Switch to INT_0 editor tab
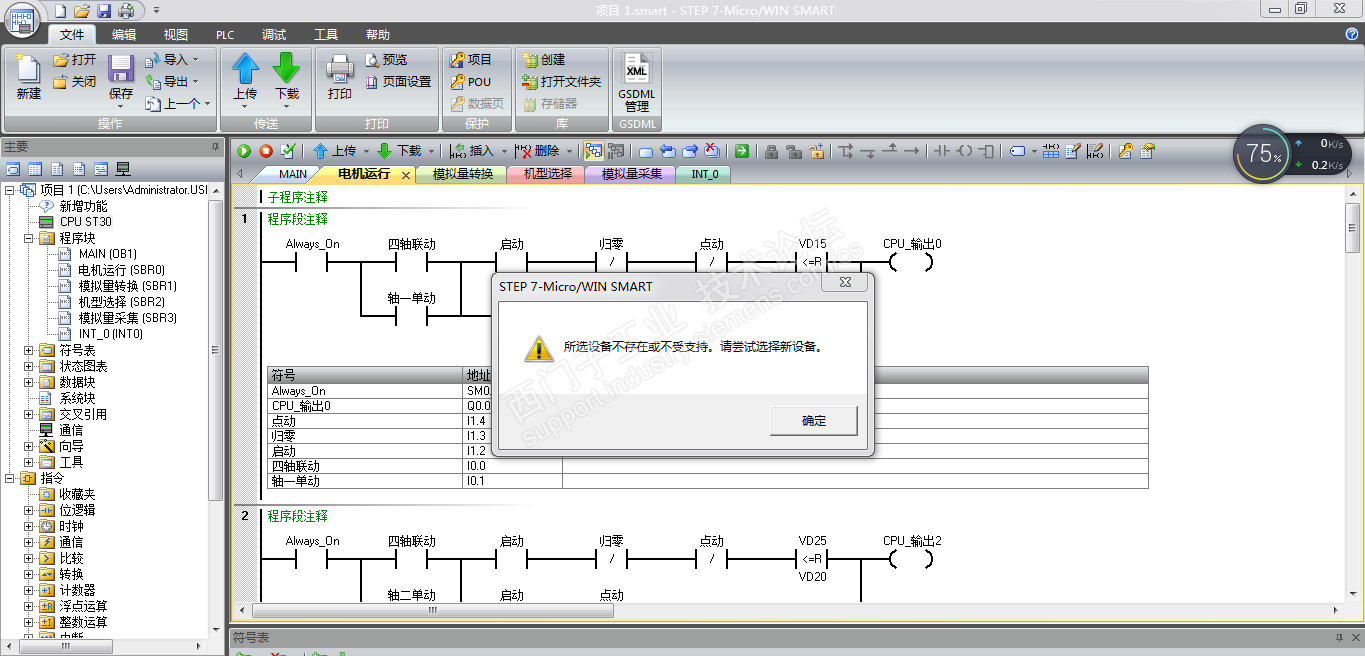Viewport: 1365px width, 656px height. [704, 174]
